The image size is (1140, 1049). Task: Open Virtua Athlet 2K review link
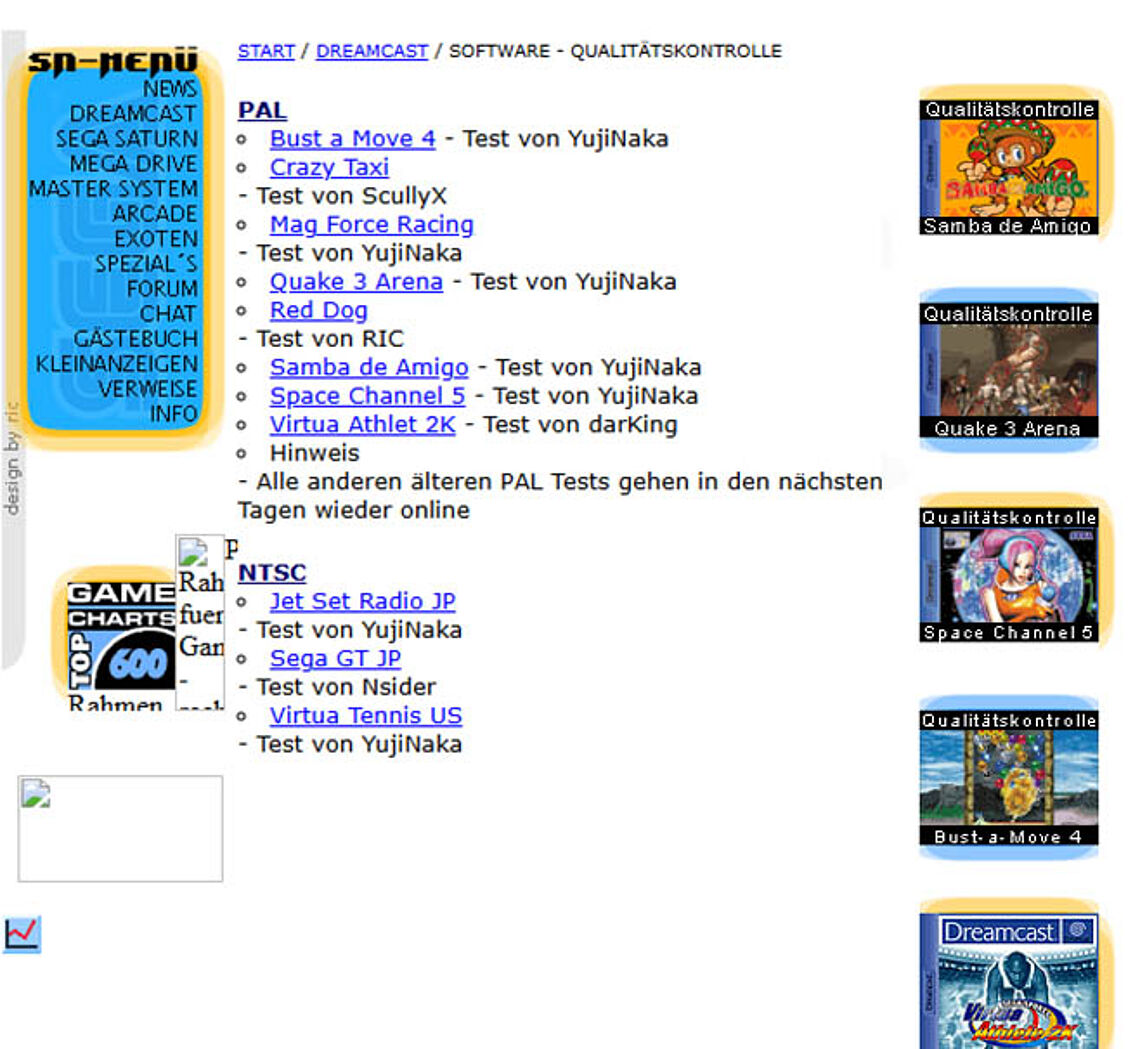(x=363, y=425)
